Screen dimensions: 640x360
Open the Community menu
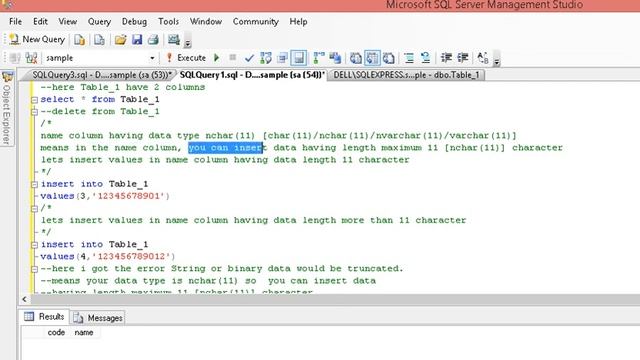[256, 22]
